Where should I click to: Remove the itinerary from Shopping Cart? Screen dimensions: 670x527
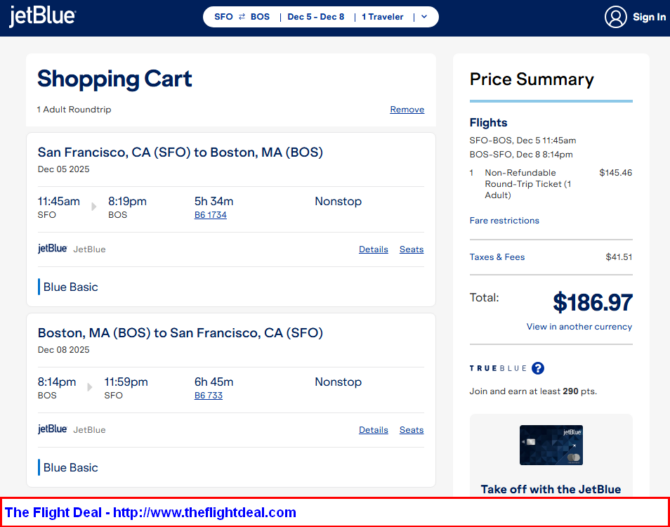(406, 109)
